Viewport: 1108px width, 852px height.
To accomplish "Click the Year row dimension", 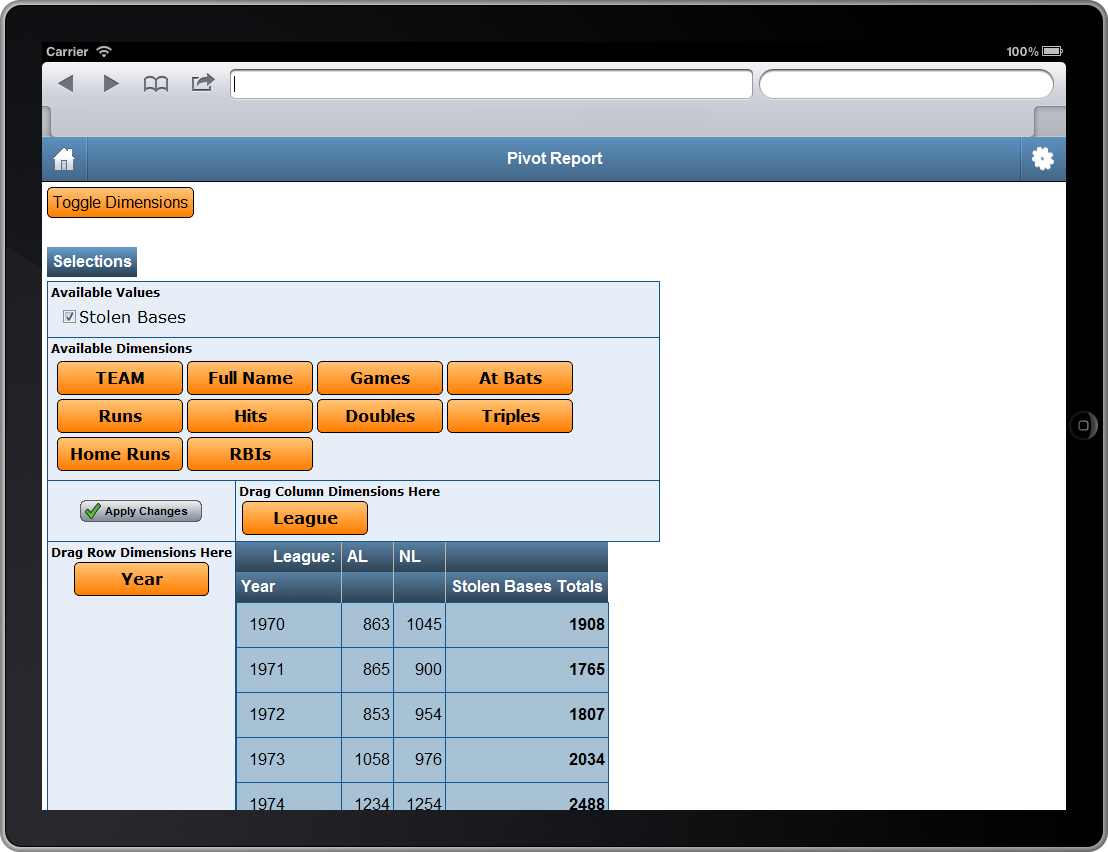I will tap(141, 579).
